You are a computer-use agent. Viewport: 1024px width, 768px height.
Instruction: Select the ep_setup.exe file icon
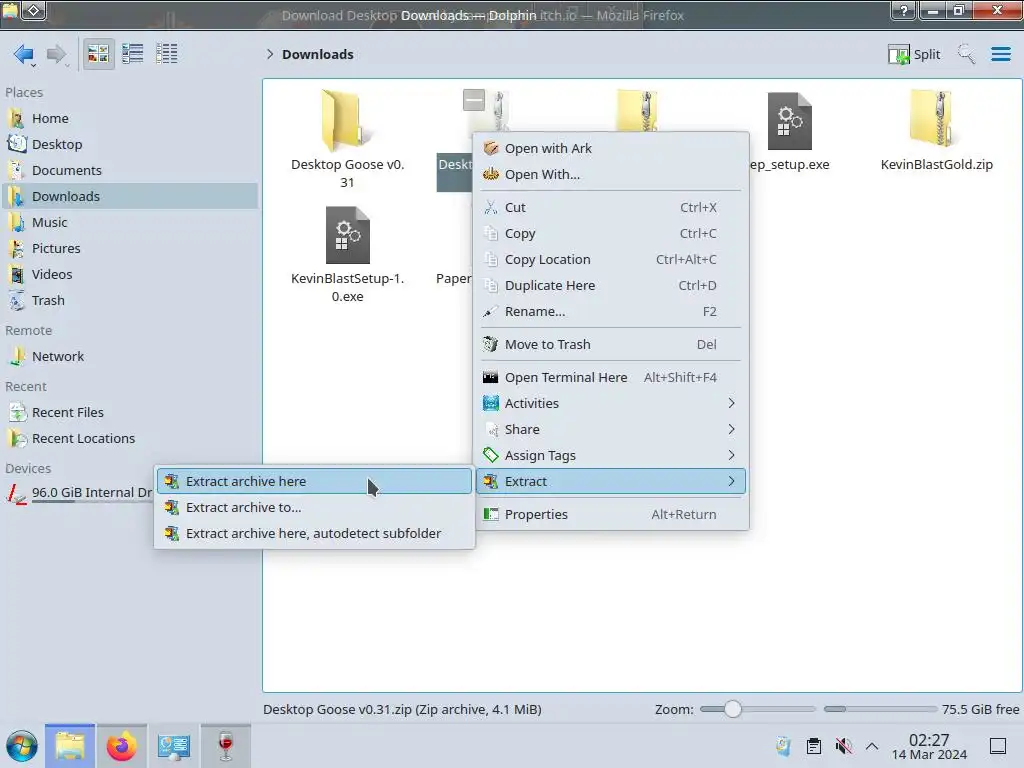(790, 121)
